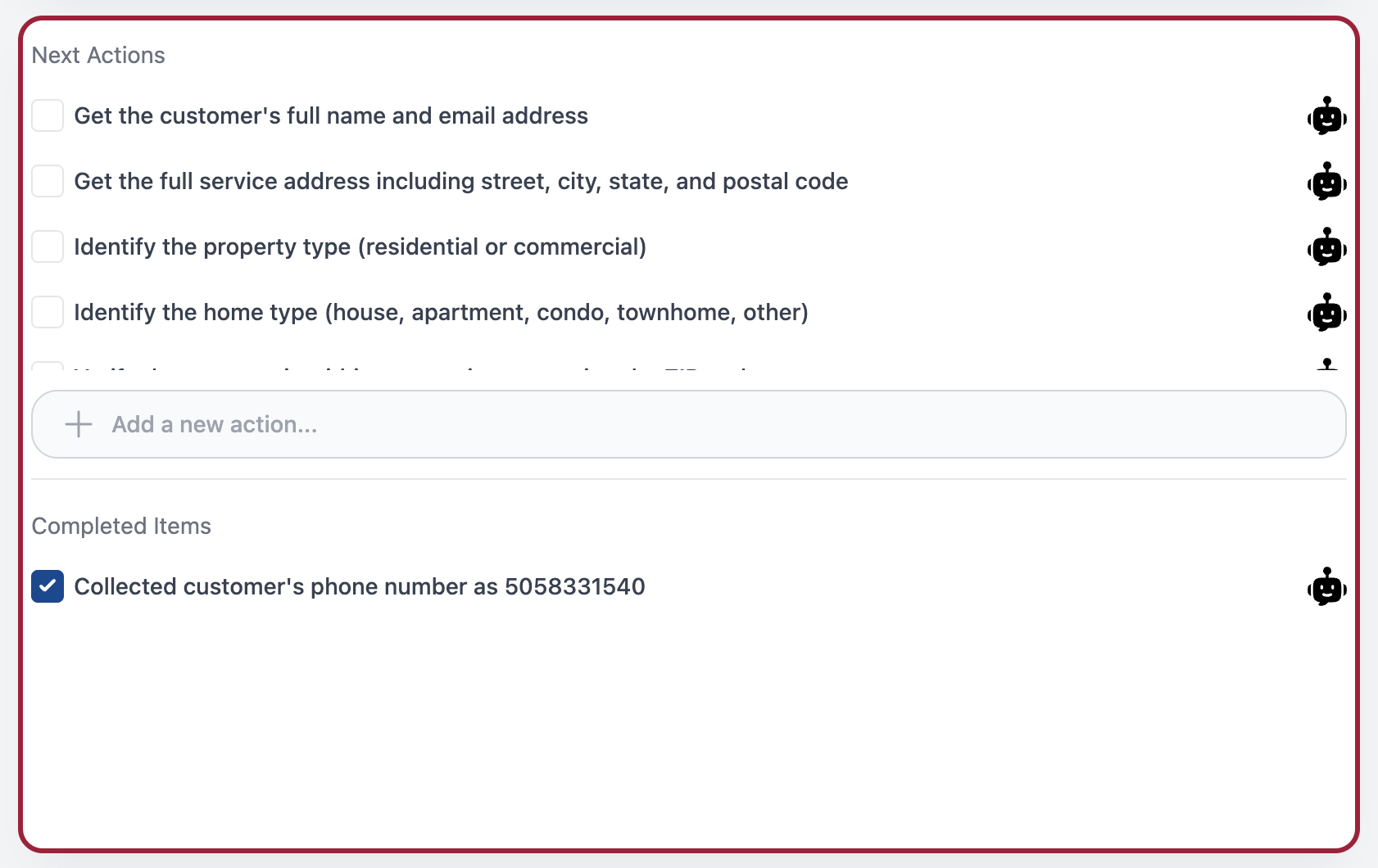This screenshot has width=1378, height=868.
Task: Click the plus icon in add action field
Action: coord(79,424)
